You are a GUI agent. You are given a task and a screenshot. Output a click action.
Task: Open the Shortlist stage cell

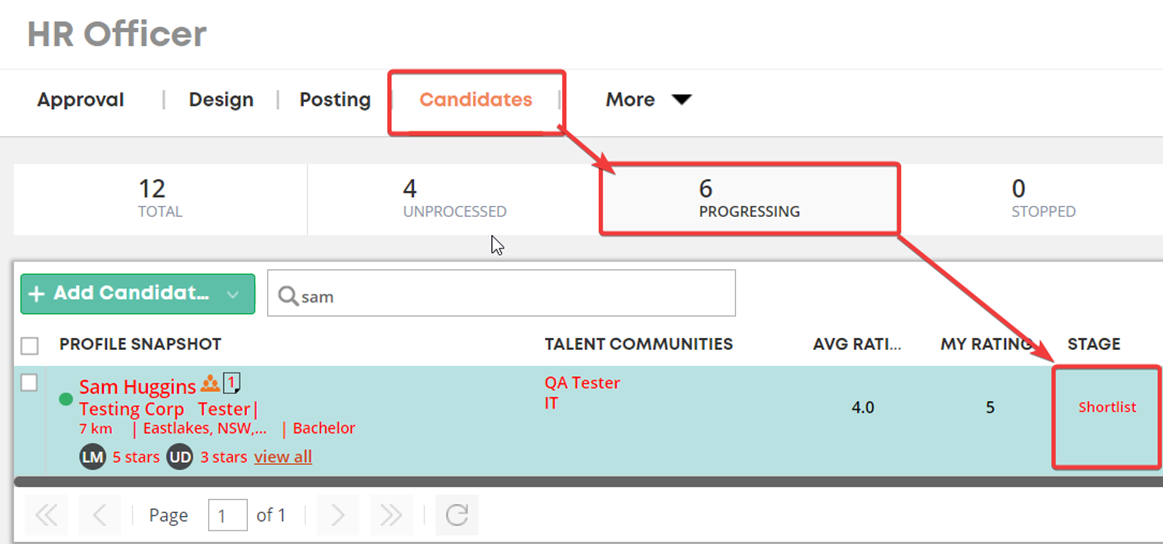point(1107,416)
